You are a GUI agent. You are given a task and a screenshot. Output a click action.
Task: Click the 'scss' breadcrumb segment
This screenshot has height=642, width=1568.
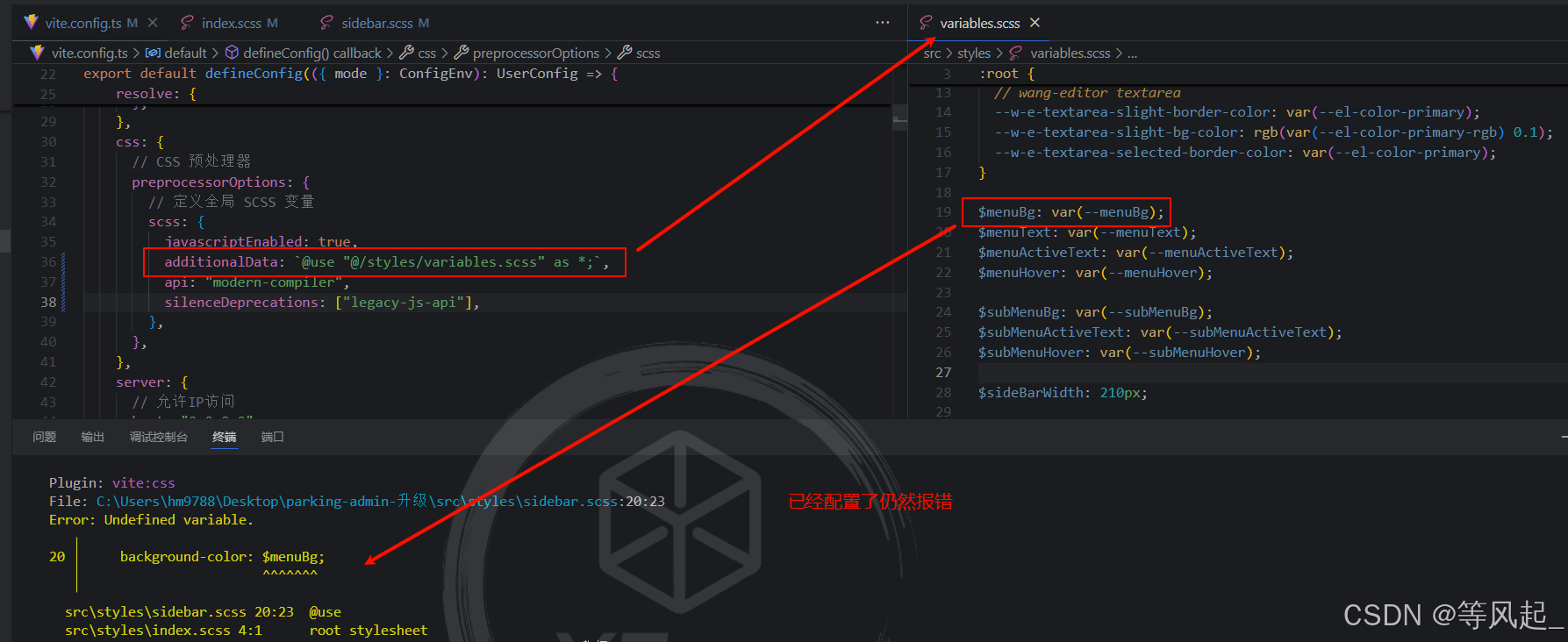click(x=648, y=53)
